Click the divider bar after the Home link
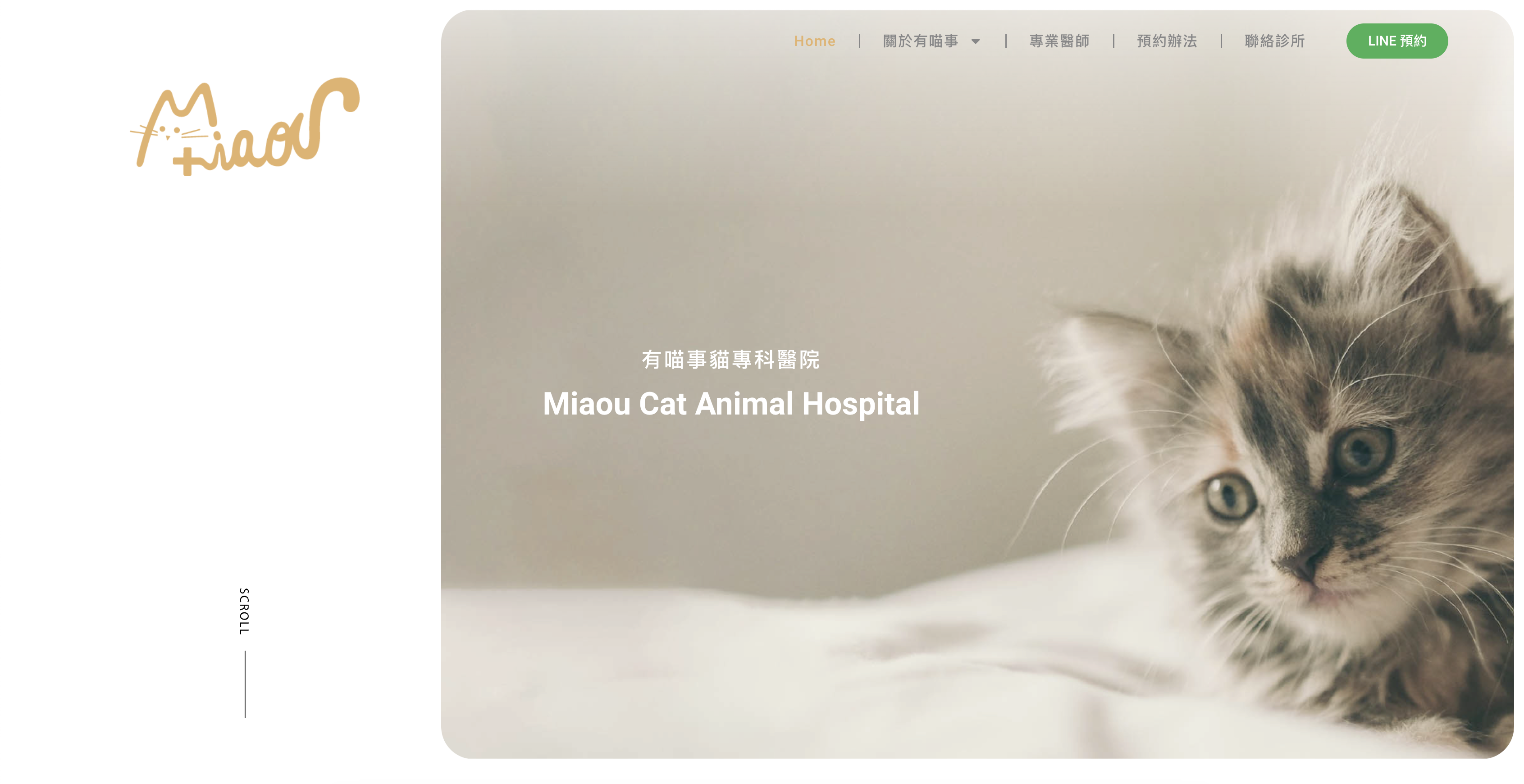 tap(859, 41)
